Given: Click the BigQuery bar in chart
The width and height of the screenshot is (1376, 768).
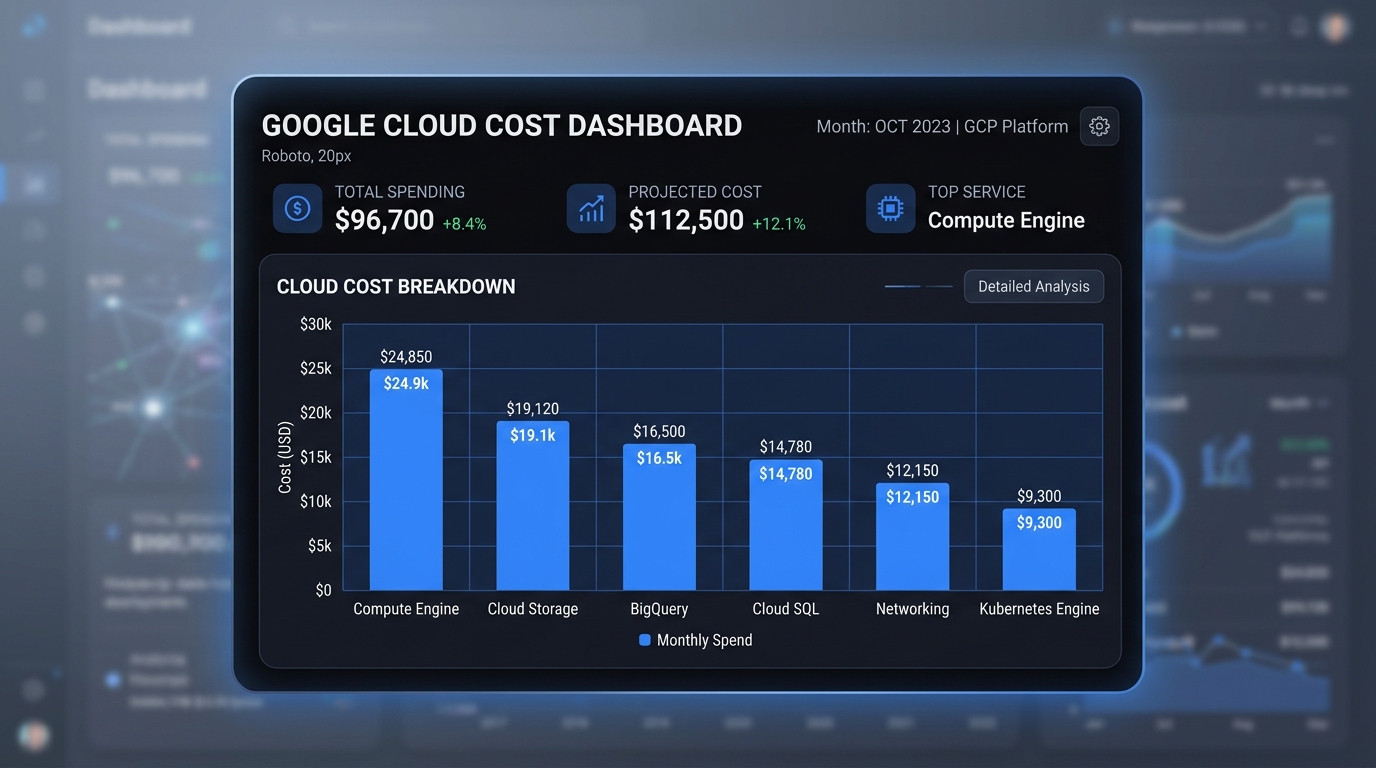Looking at the screenshot, I should coord(659,517).
